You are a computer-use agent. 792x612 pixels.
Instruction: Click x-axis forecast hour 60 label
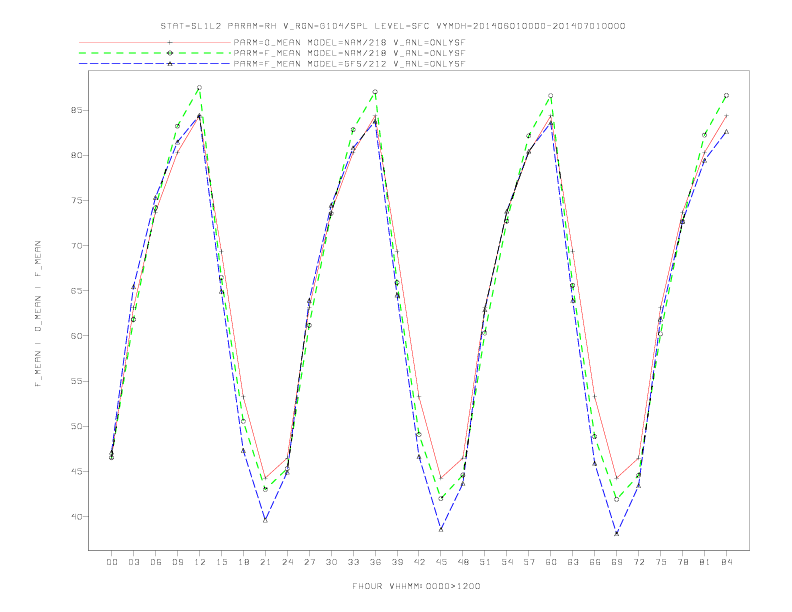tap(551, 562)
